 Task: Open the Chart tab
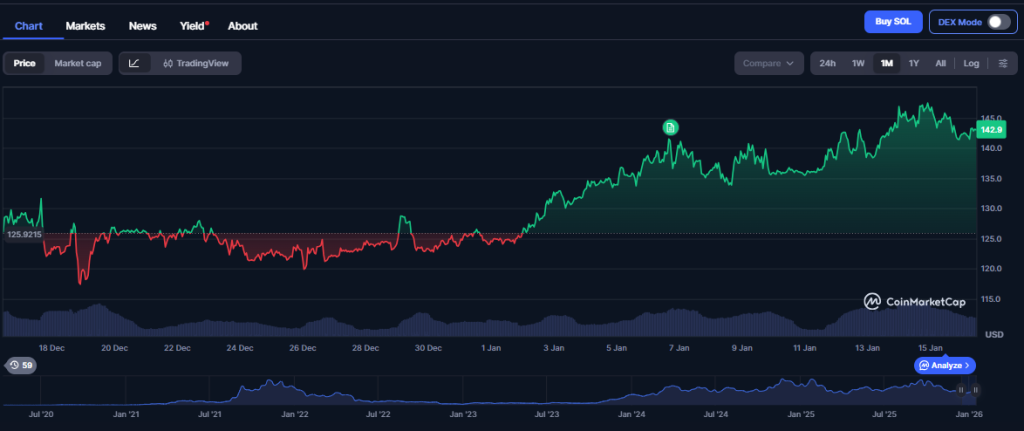pos(29,26)
